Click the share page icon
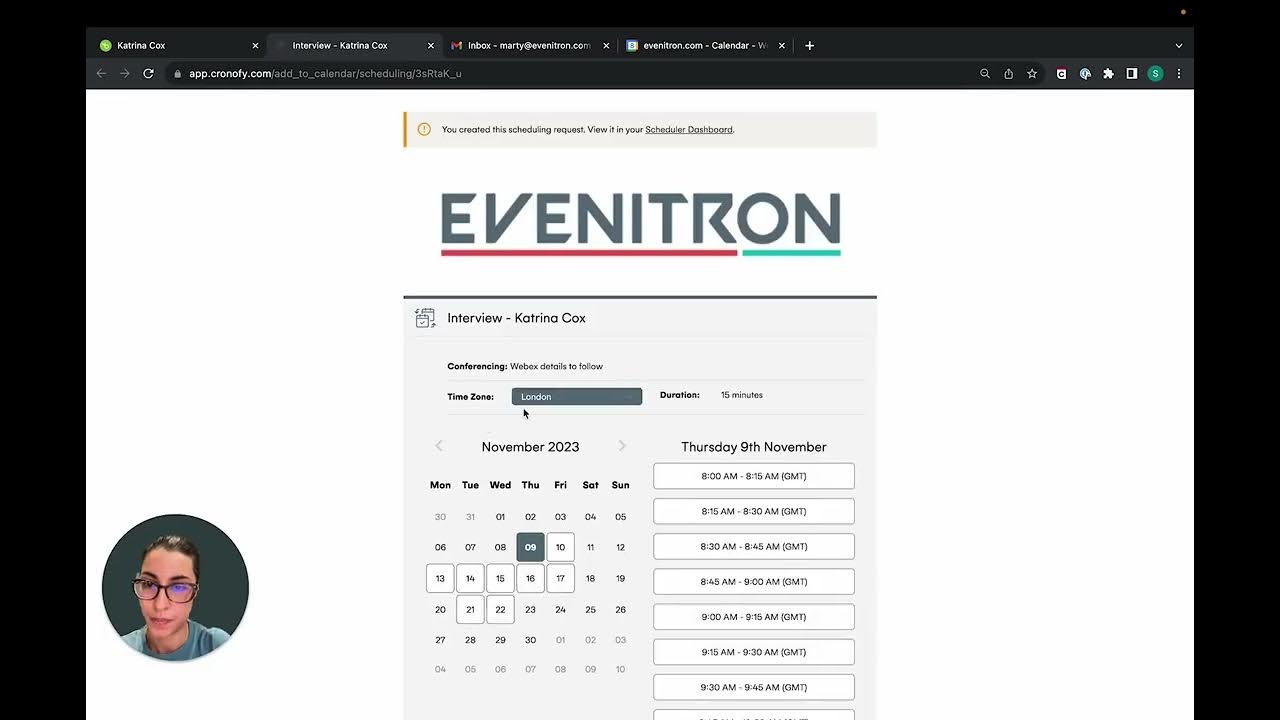Viewport: 1280px width, 720px height. tap(1008, 73)
